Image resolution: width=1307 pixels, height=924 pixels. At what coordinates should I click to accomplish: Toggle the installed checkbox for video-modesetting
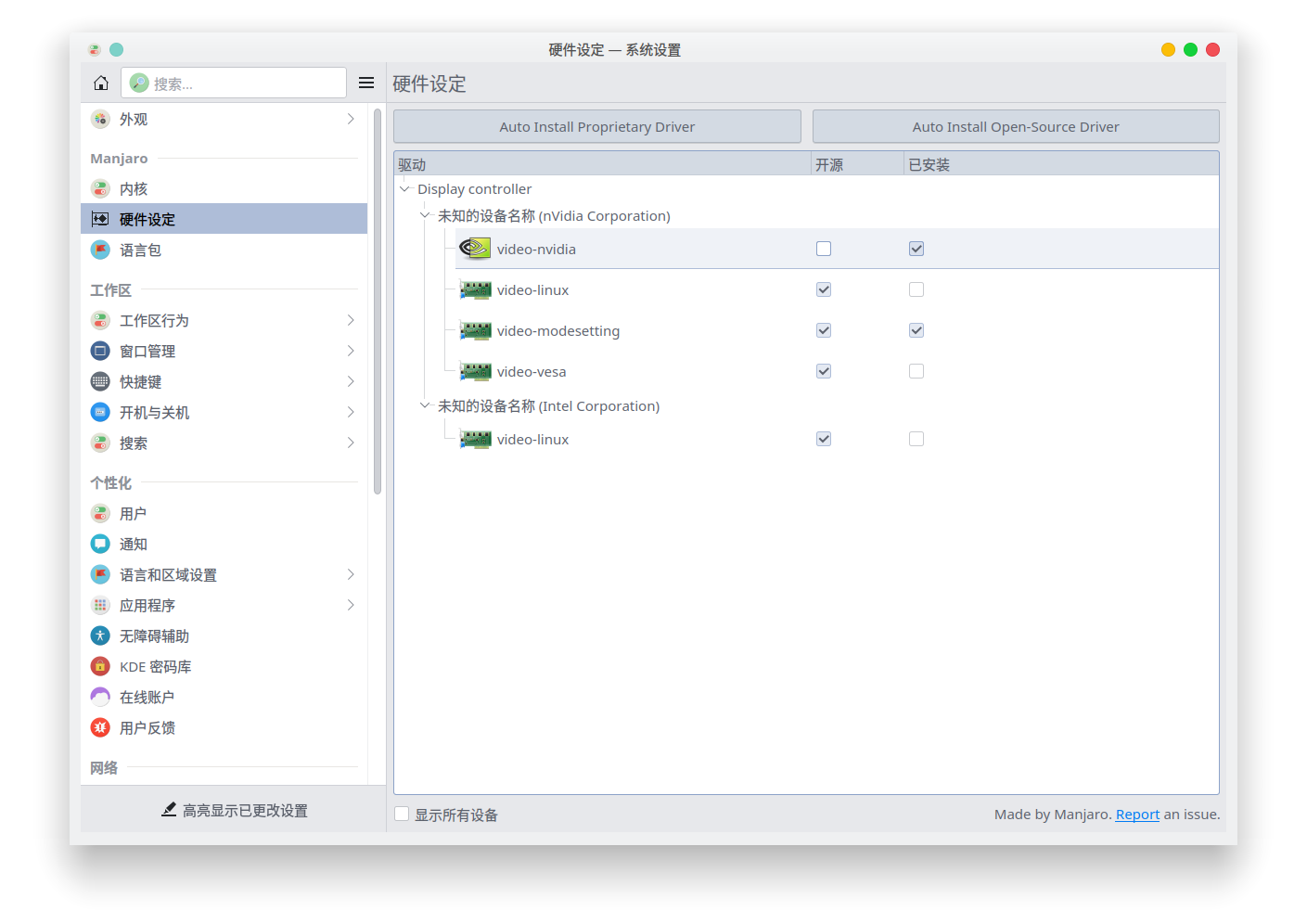916,330
